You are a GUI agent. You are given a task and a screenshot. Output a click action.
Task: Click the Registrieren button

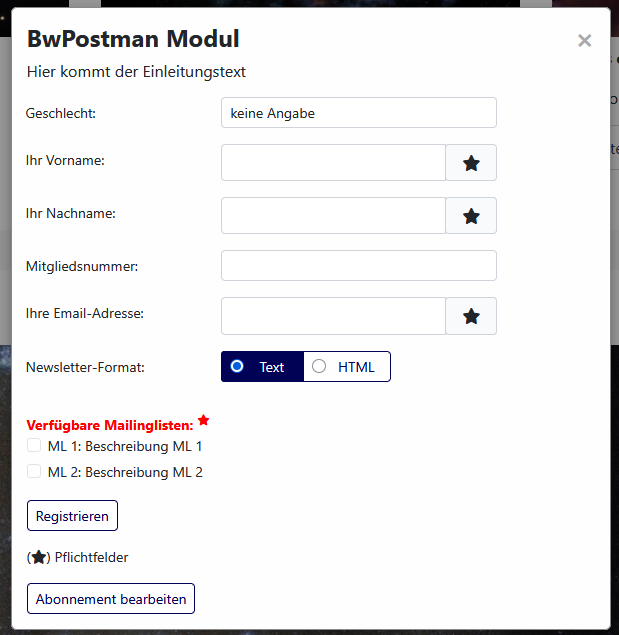73,516
